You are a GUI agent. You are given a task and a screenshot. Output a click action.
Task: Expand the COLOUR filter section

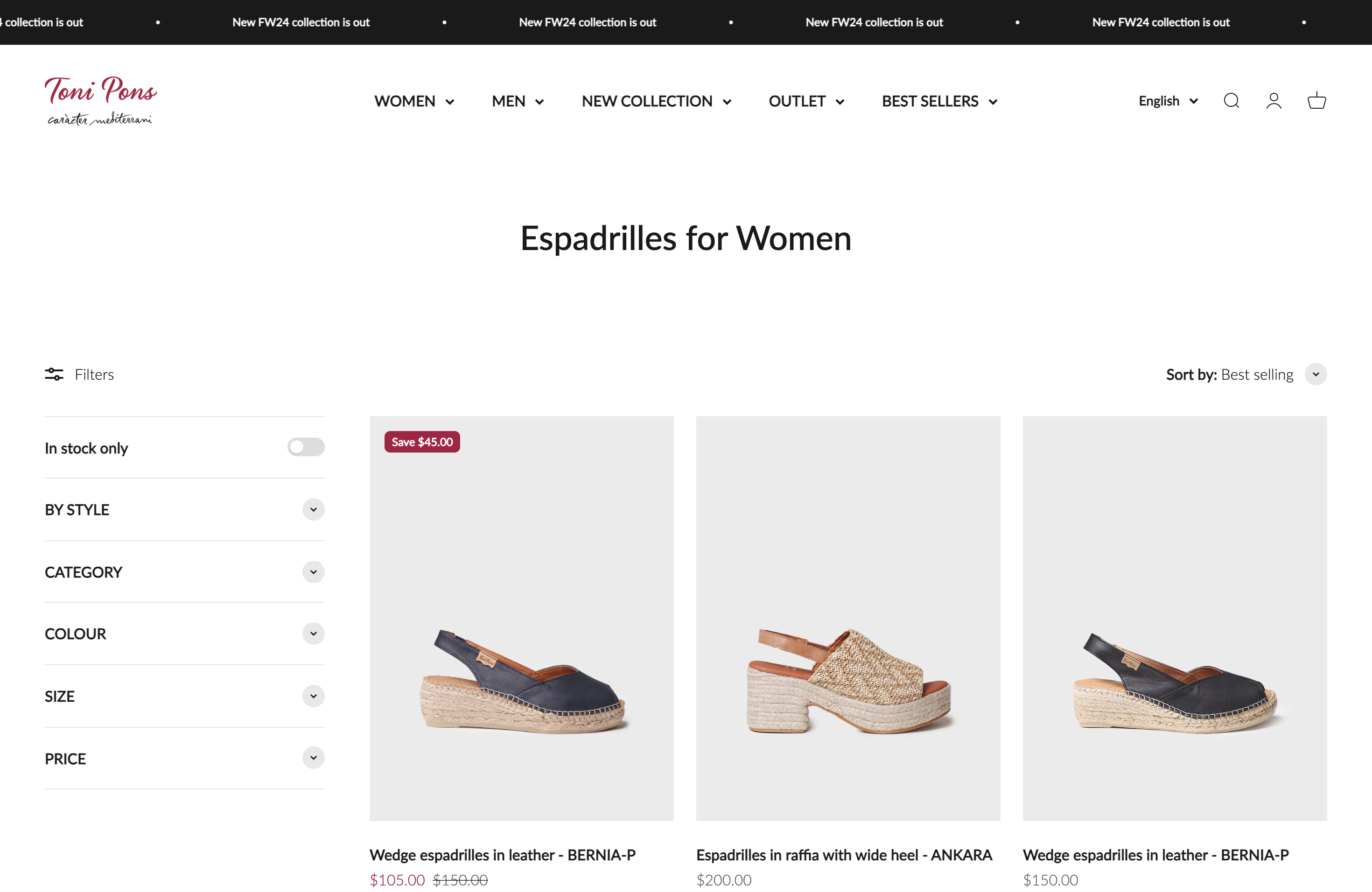point(313,634)
